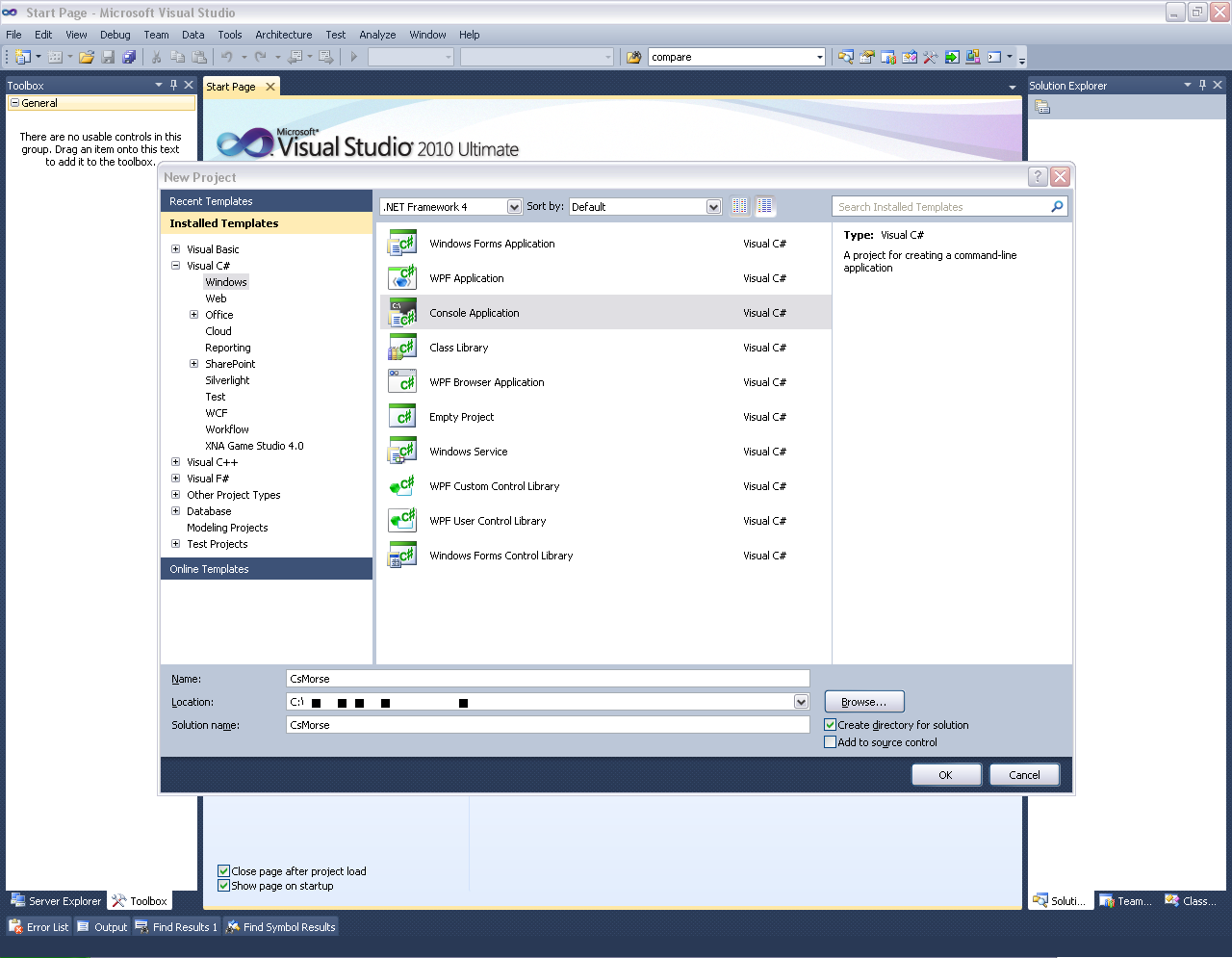Click the OK button
This screenshot has height=958, width=1232.
click(946, 775)
